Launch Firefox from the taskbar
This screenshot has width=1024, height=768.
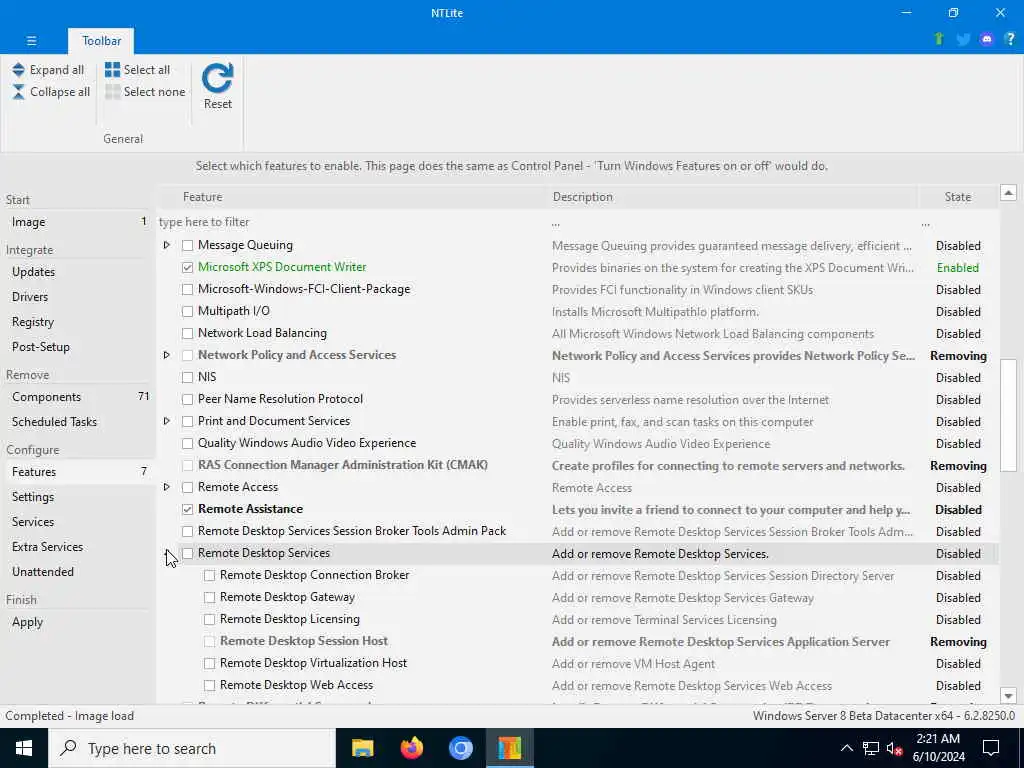pos(412,748)
